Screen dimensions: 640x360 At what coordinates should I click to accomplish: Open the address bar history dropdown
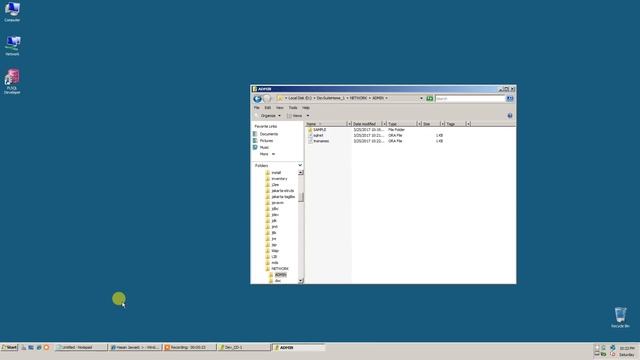tap(421, 98)
